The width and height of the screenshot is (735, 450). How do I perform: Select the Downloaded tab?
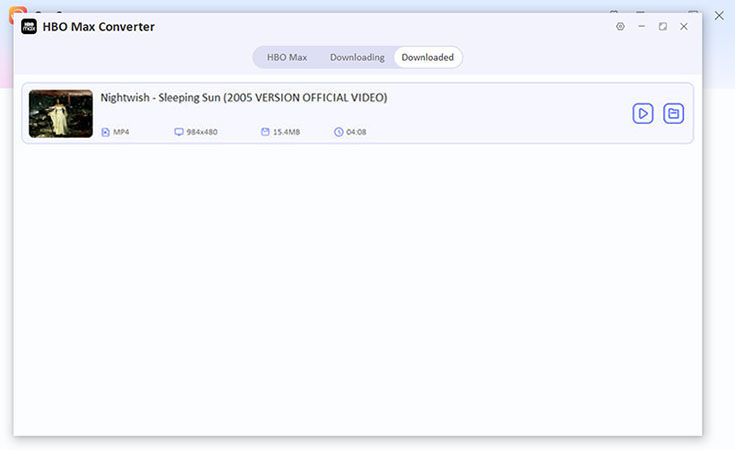tap(428, 57)
